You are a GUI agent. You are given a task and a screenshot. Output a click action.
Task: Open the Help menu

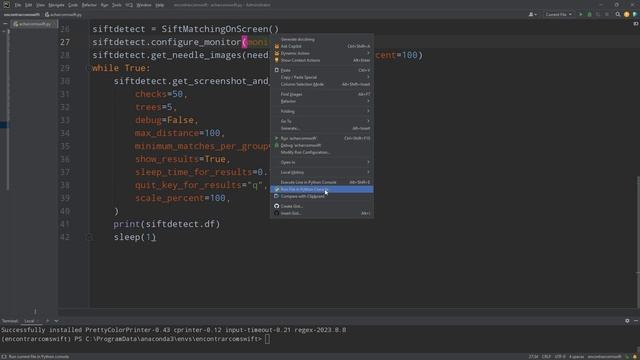point(160,5)
